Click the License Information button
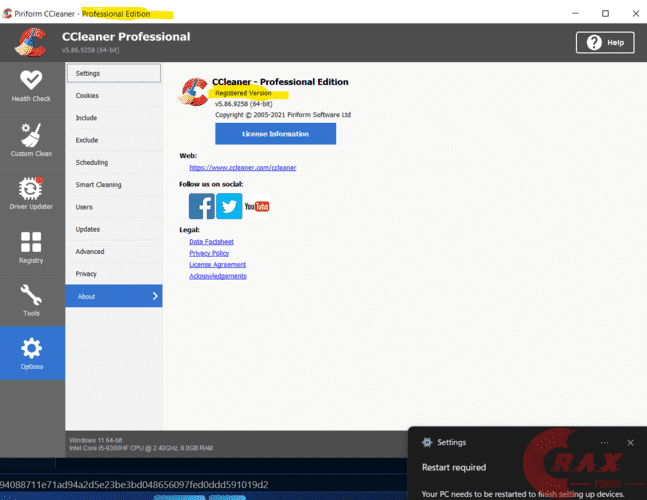 [x=275, y=134]
